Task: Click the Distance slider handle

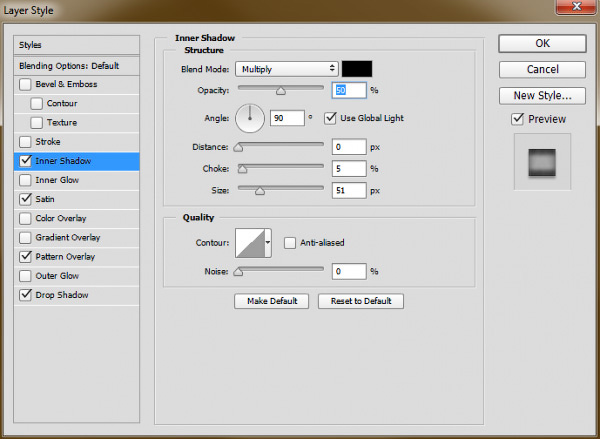Action: click(x=238, y=148)
